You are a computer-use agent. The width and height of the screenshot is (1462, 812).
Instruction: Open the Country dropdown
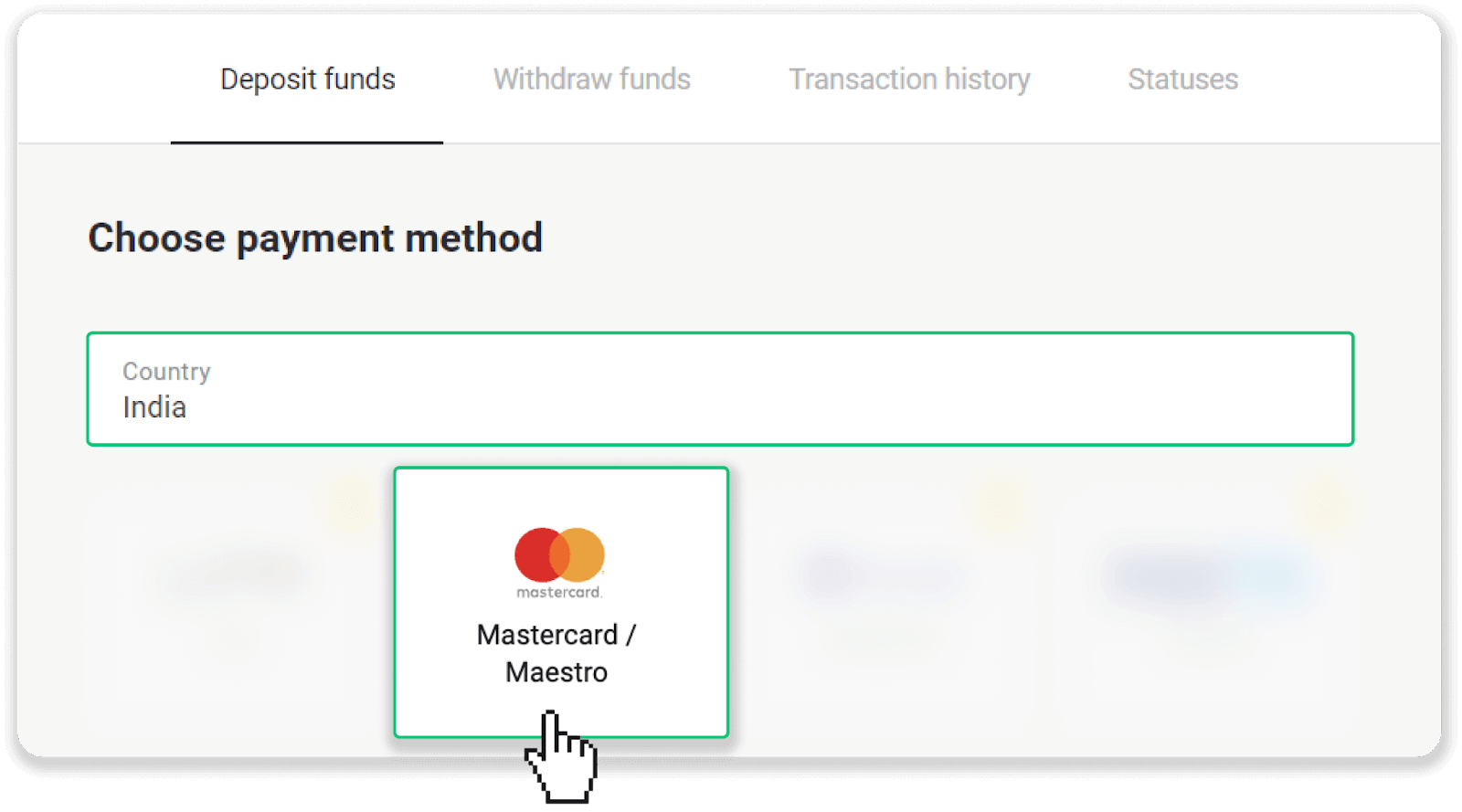[x=720, y=389]
